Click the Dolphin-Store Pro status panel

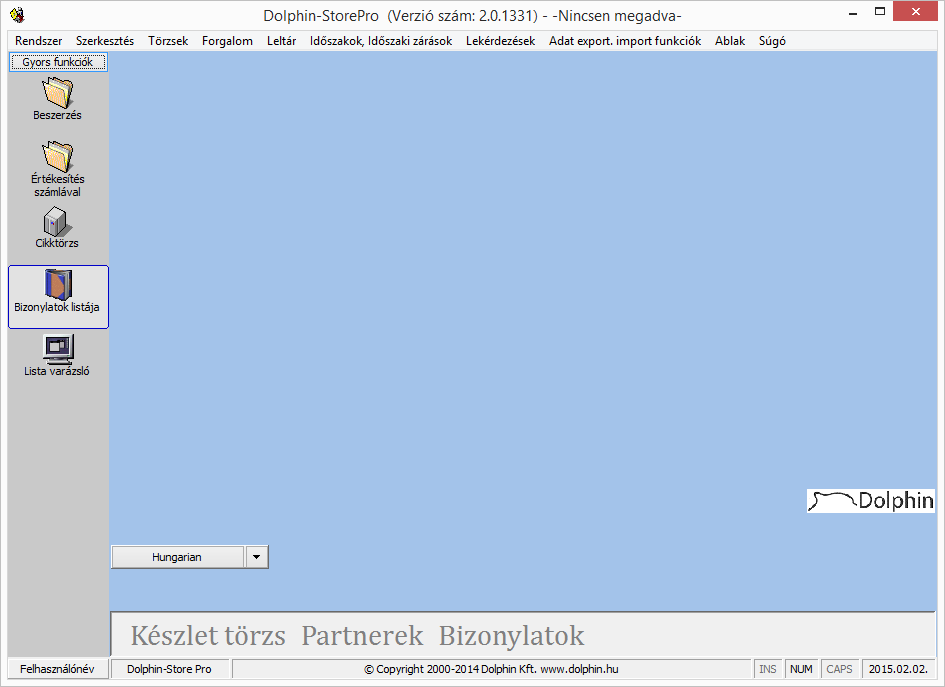[x=169, y=669]
